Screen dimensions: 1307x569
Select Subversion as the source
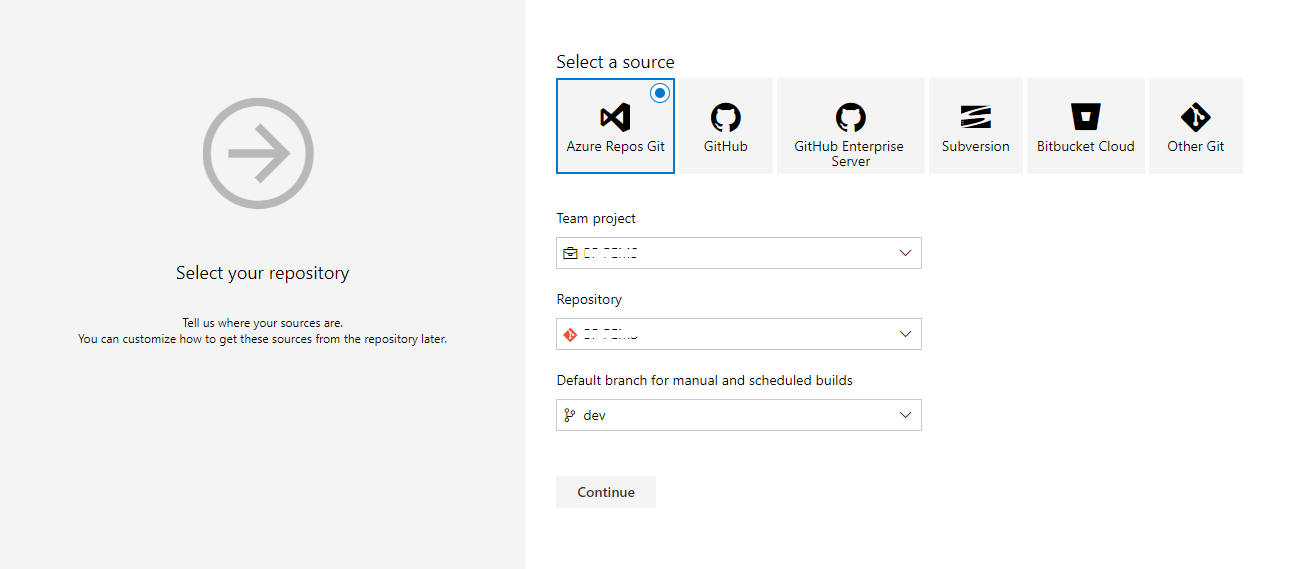click(975, 126)
